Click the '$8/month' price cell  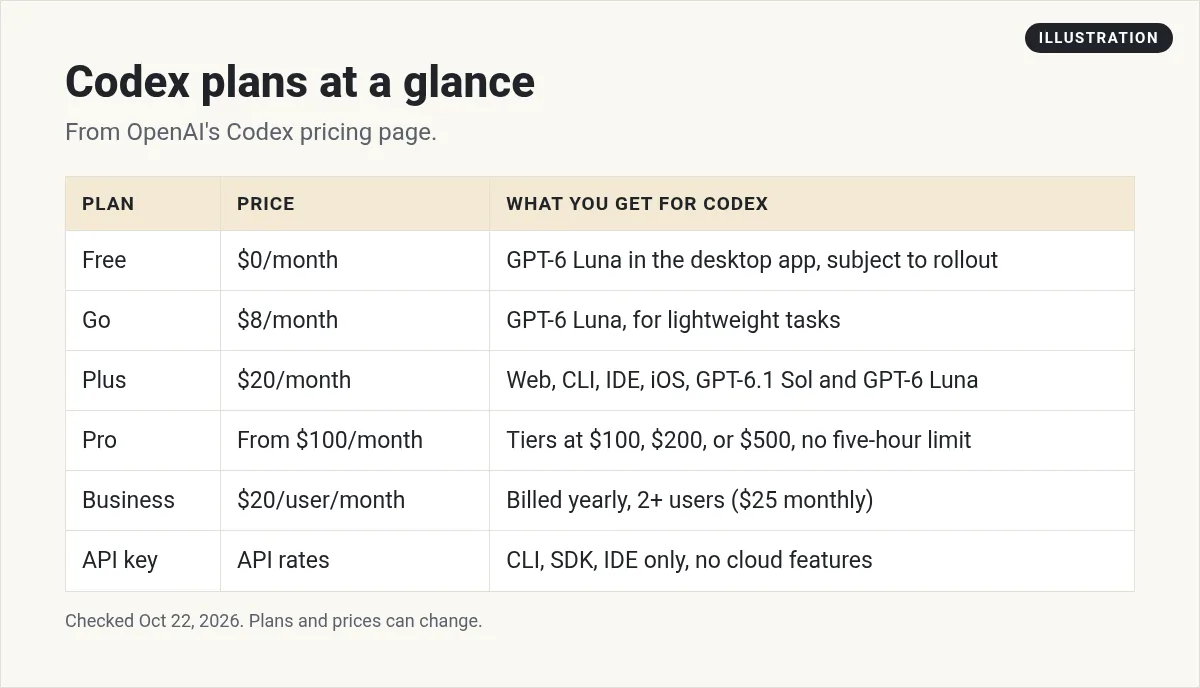355,320
